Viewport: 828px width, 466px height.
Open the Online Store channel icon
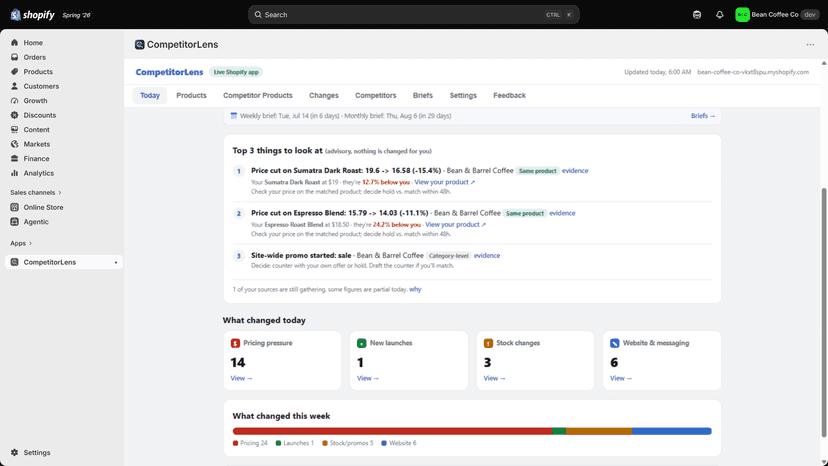(14, 207)
